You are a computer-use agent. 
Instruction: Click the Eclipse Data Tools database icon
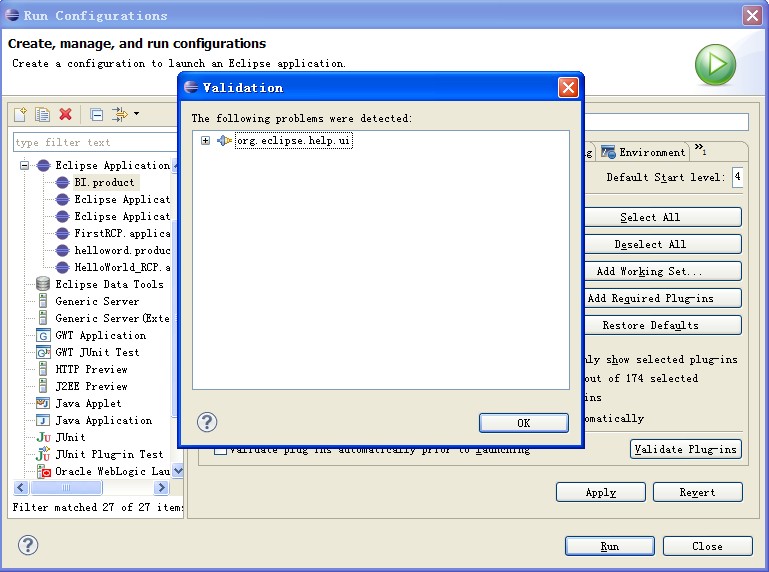click(x=43, y=284)
